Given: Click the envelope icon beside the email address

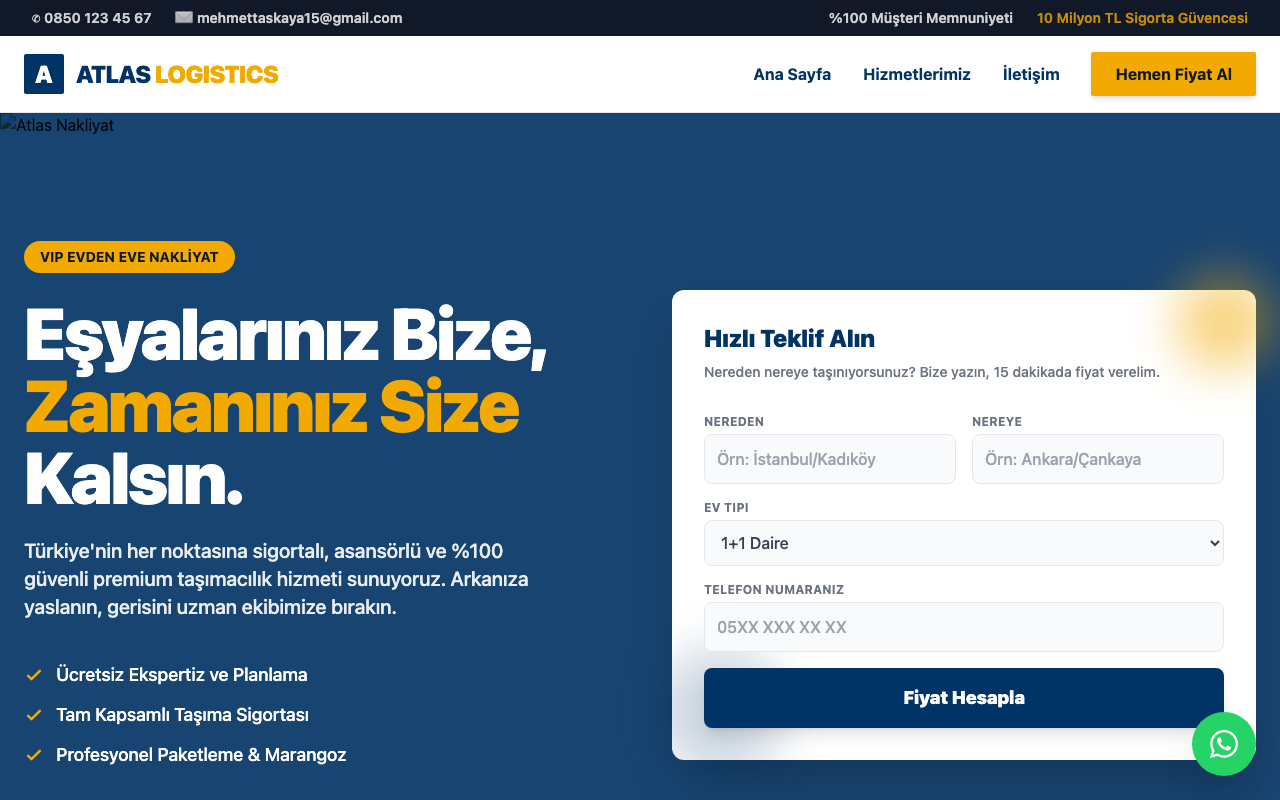Looking at the screenshot, I should click(184, 17).
